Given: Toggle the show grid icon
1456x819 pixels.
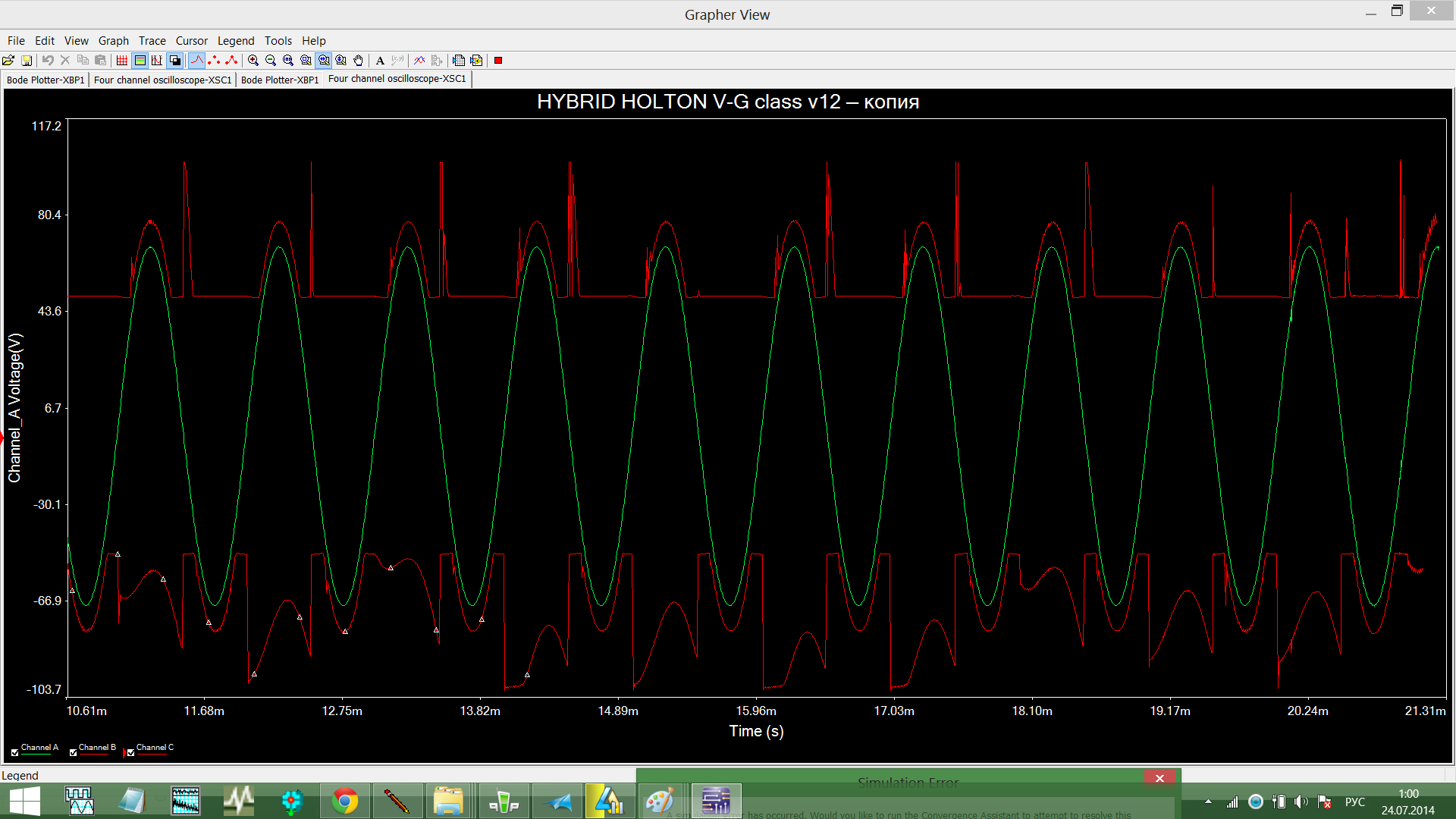Looking at the screenshot, I should pyautogui.click(x=122, y=61).
